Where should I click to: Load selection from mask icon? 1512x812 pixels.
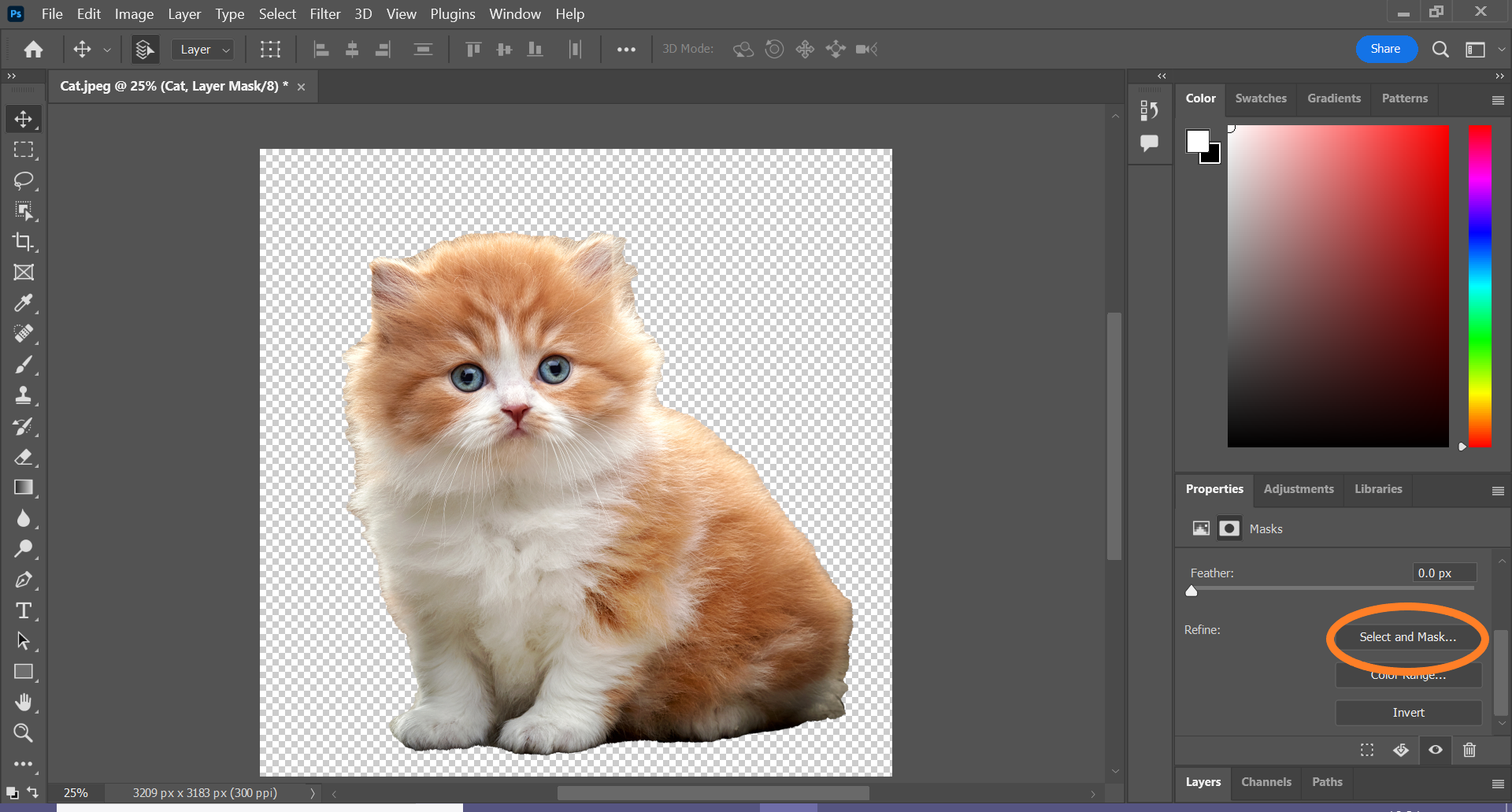coord(1367,750)
